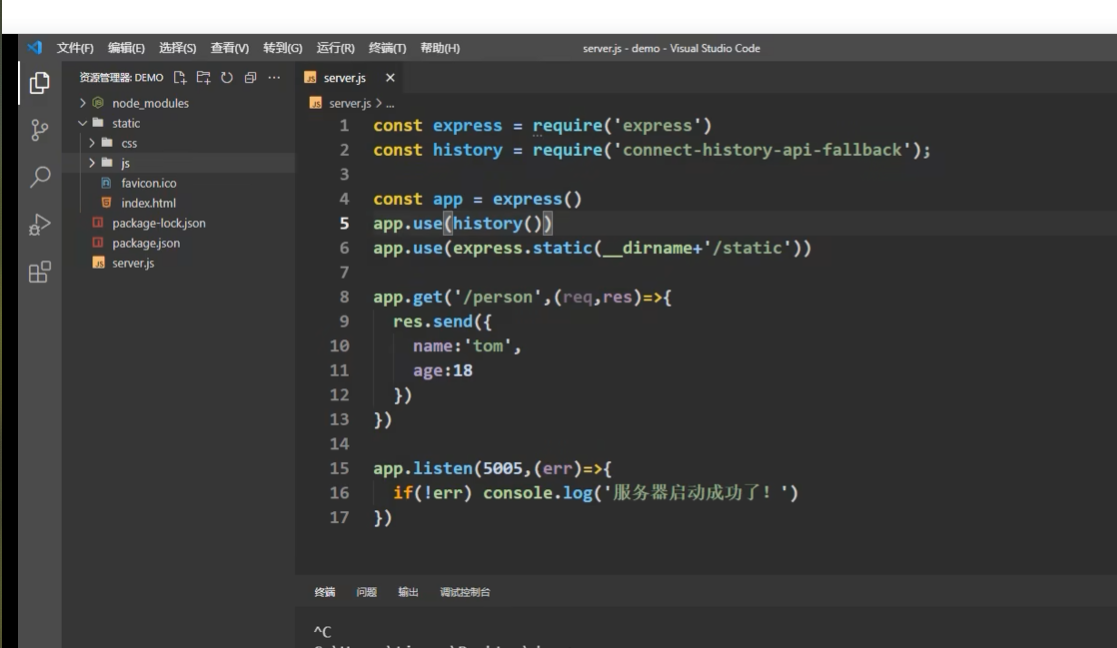This screenshot has height=648, width=1117.
Task: Click the VS Code logo icon
Action: tap(34, 48)
